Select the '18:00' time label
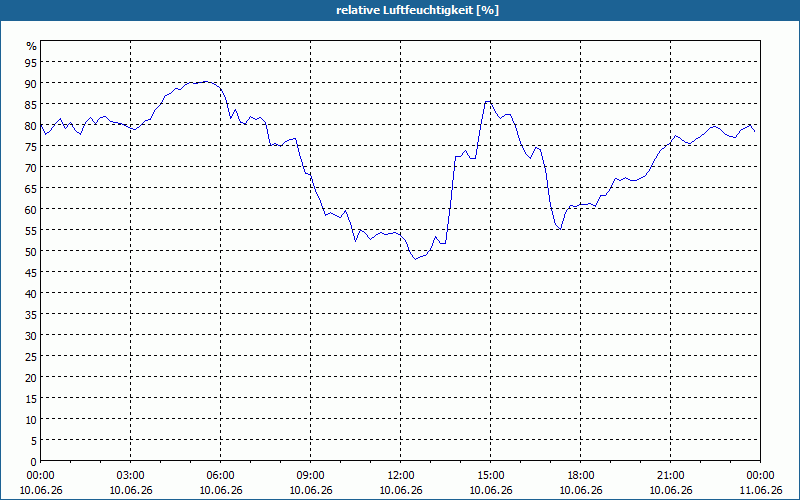800x500 pixels. (x=581, y=476)
